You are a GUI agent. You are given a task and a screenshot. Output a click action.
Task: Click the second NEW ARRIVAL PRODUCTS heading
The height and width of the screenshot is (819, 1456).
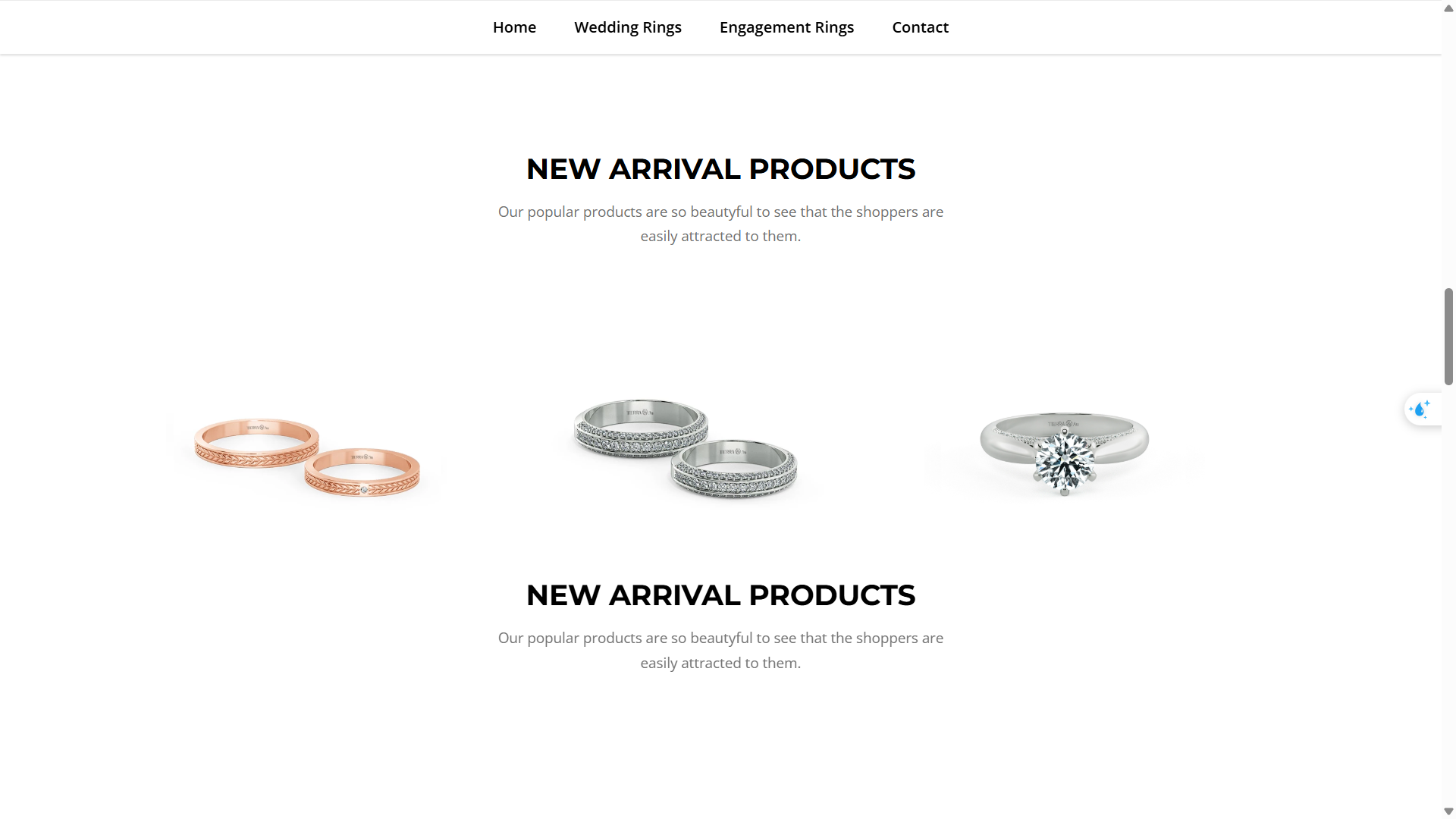click(x=720, y=595)
